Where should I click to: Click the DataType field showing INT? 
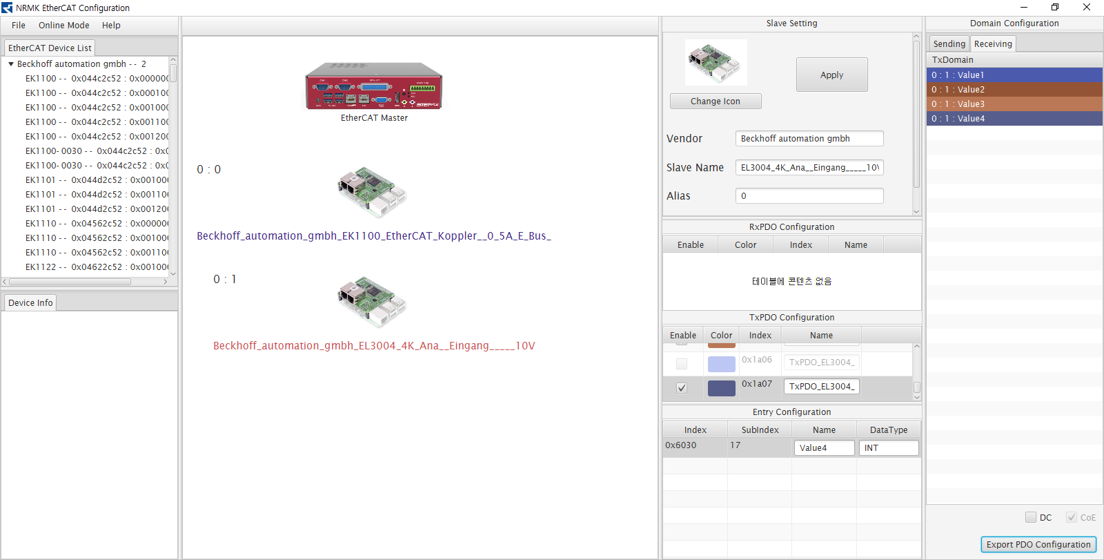(889, 448)
